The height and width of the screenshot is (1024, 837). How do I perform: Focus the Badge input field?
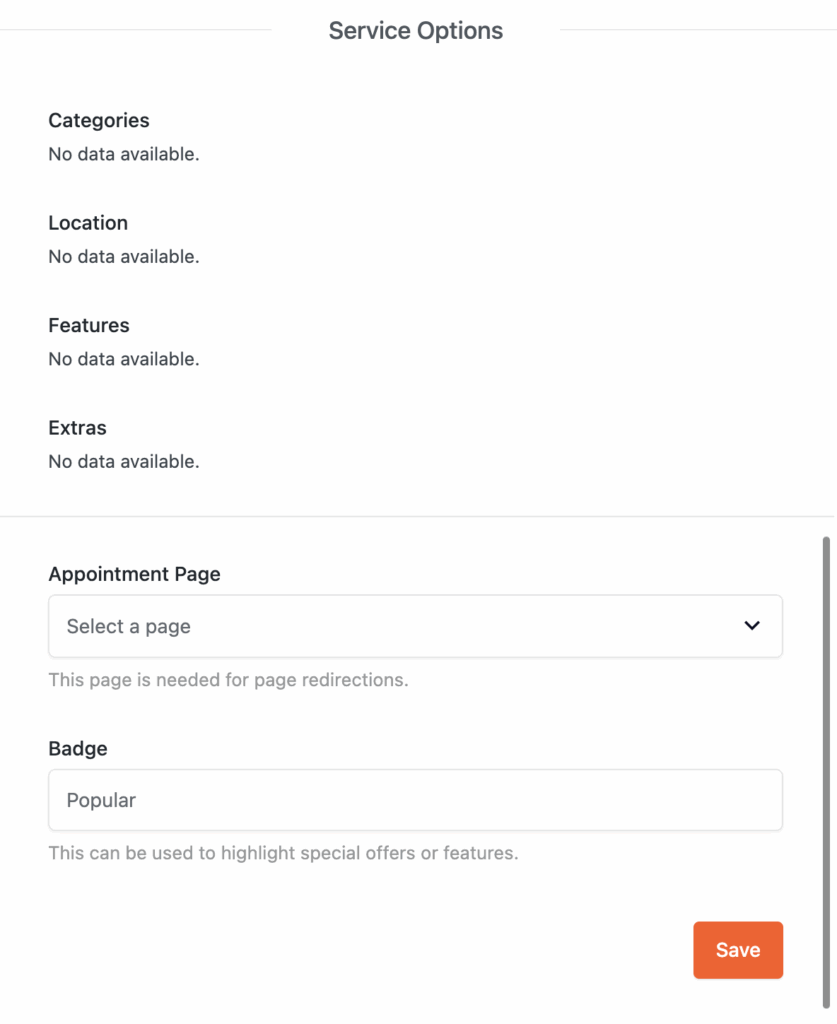(415, 800)
